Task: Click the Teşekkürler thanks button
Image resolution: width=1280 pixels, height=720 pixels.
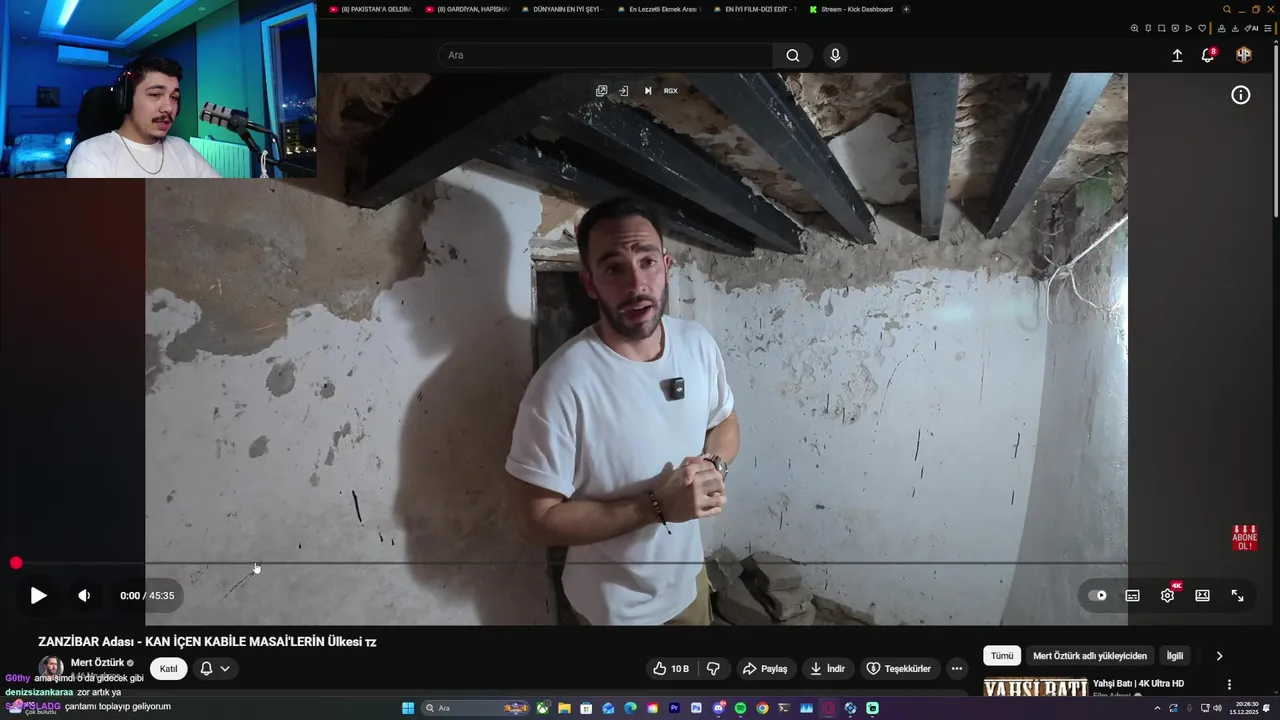Action: tap(898, 668)
